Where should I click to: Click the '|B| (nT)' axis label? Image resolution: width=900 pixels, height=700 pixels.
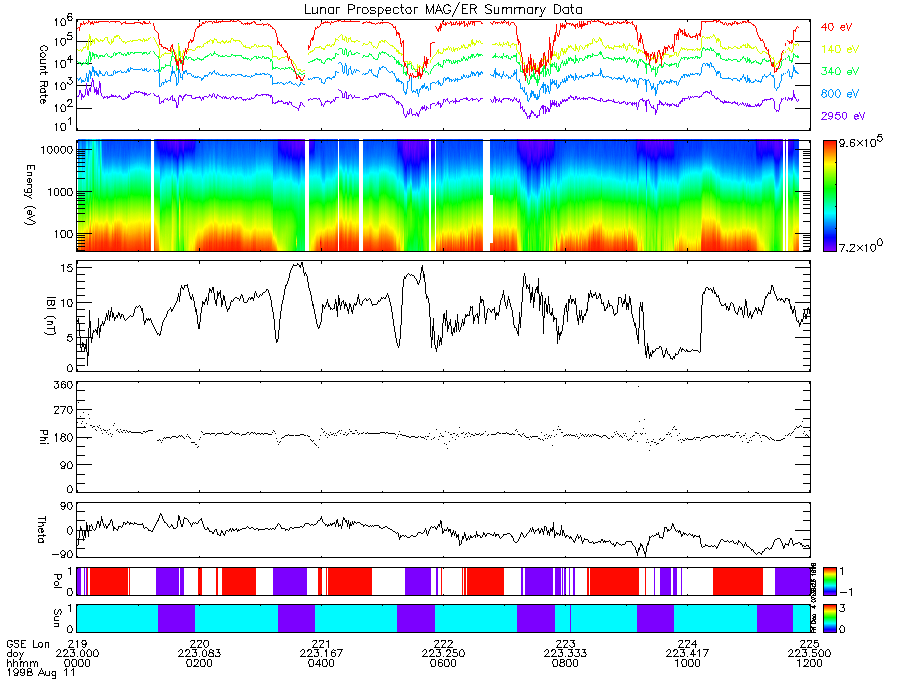click(x=51, y=316)
